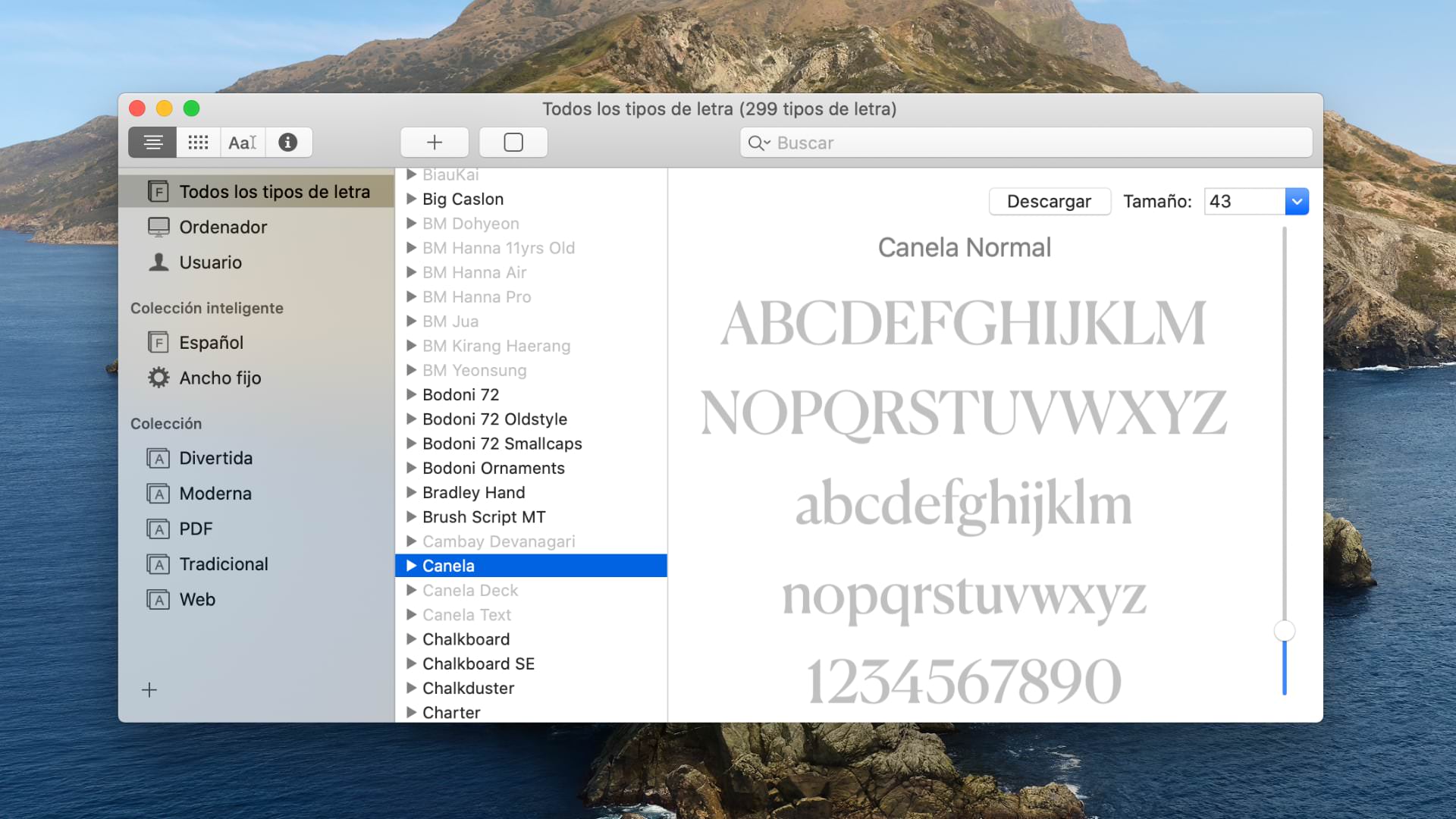The height and width of the screenshot is (819, 1456).
Task: Click the plus icon to add a collection
Action: (149, 689)
